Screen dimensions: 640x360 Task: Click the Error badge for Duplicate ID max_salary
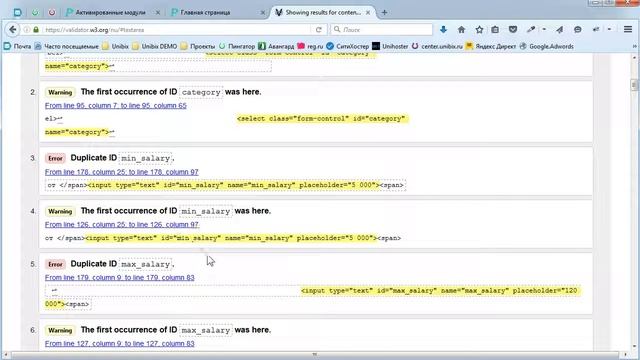click(x=55, y=264)
